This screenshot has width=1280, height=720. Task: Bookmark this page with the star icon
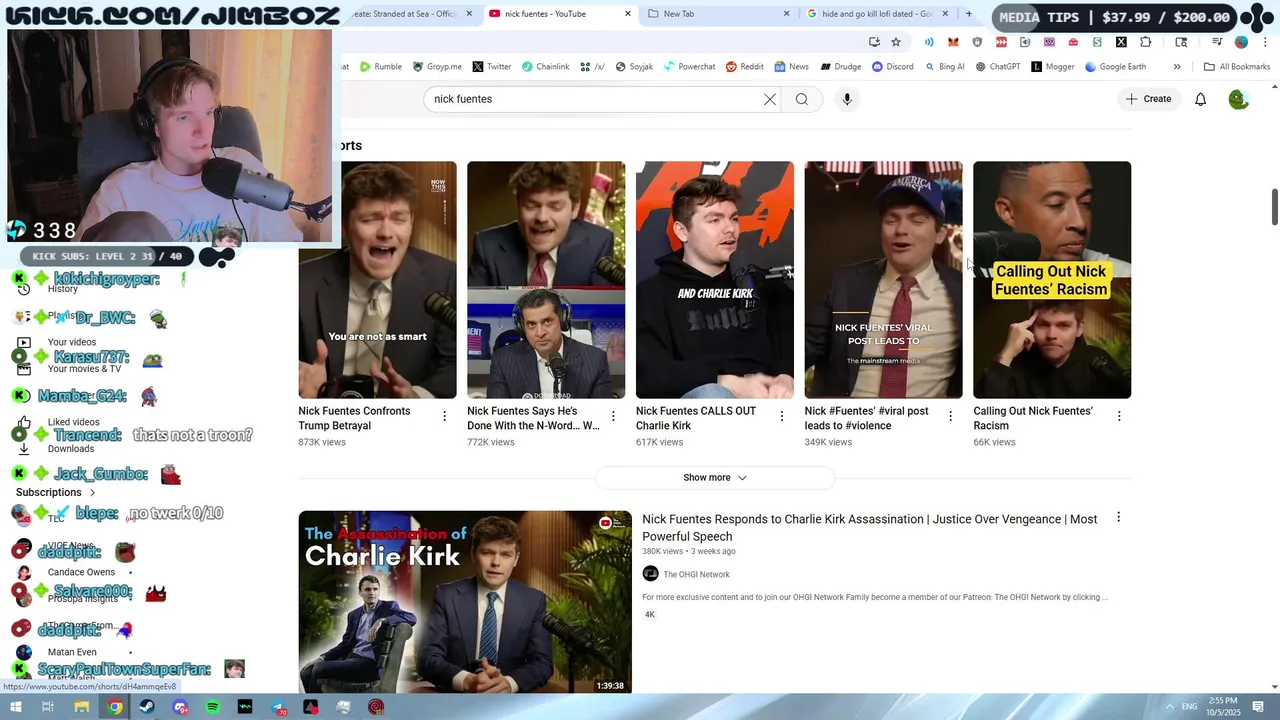896,42
